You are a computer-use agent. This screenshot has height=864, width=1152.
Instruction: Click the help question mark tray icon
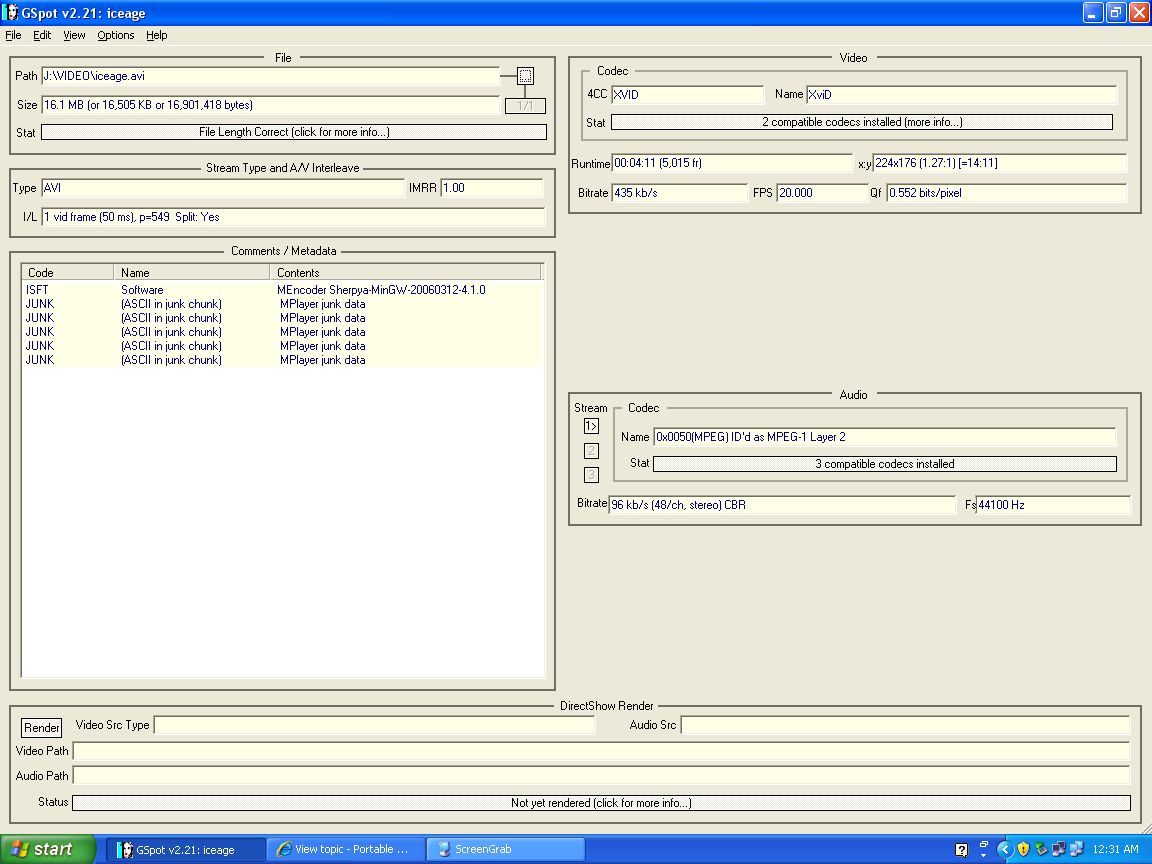tap(961, 850)
